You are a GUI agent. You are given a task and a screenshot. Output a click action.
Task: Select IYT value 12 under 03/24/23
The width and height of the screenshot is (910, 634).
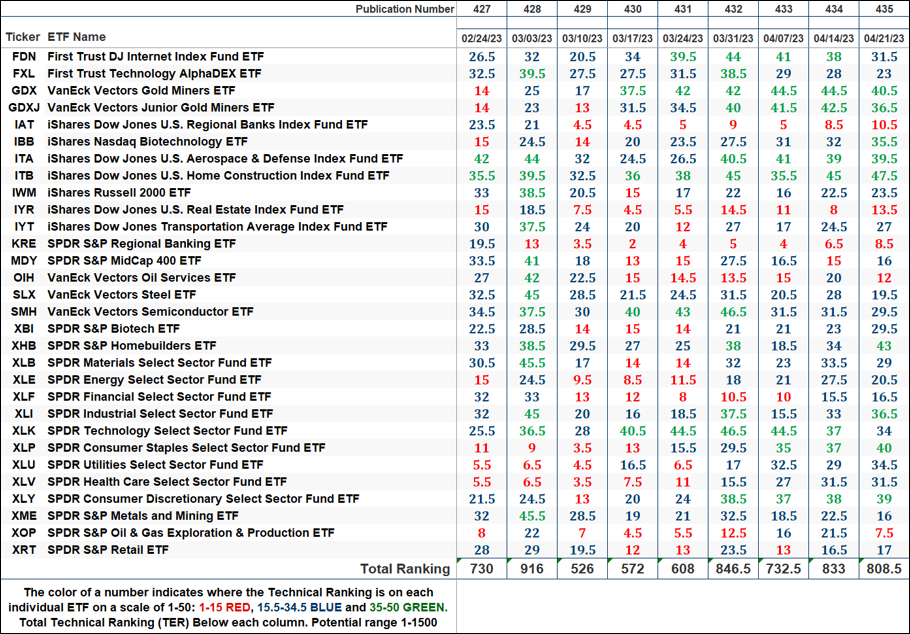pyautogui.click(x=682, y=227)
